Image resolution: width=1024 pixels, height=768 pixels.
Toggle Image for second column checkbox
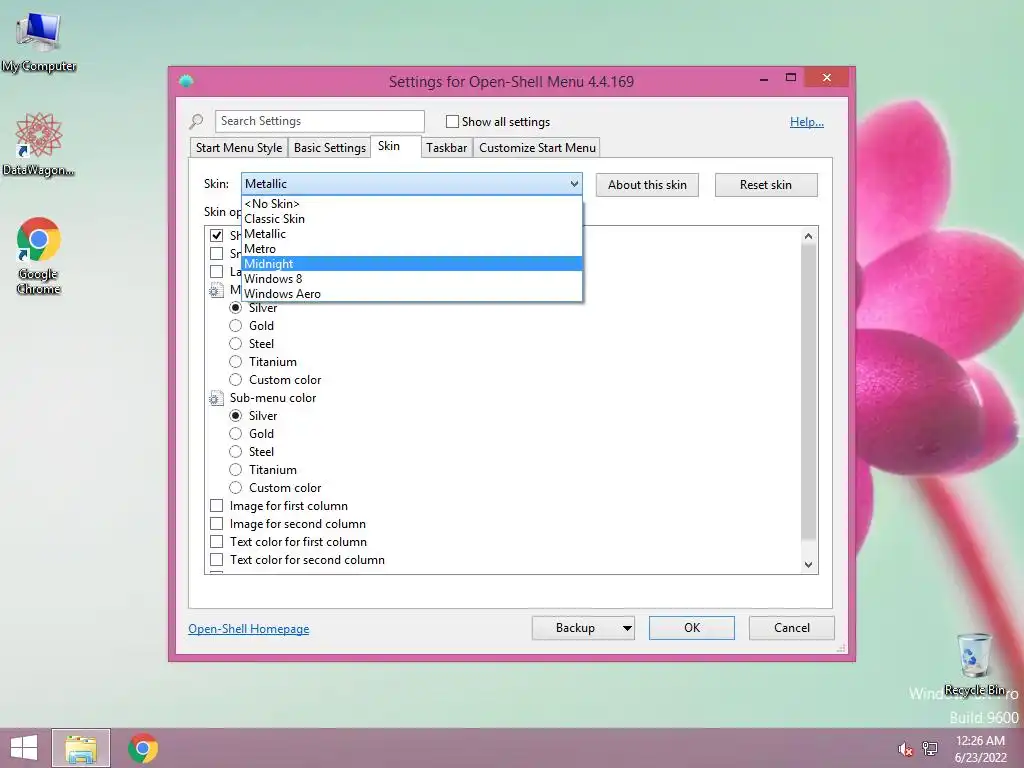[x=216, y=524]
